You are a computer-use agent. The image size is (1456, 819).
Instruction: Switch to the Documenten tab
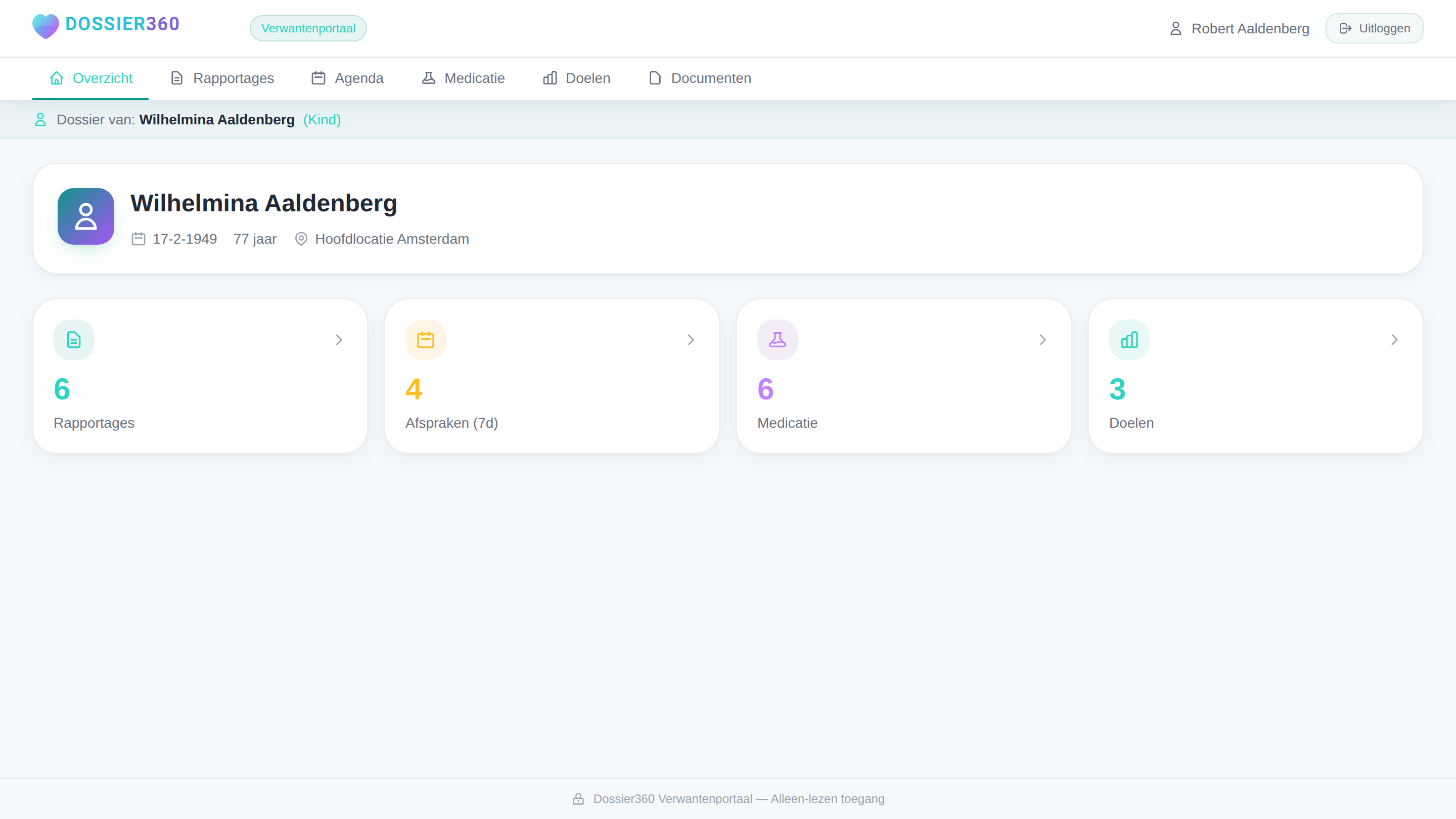point(699,78)
